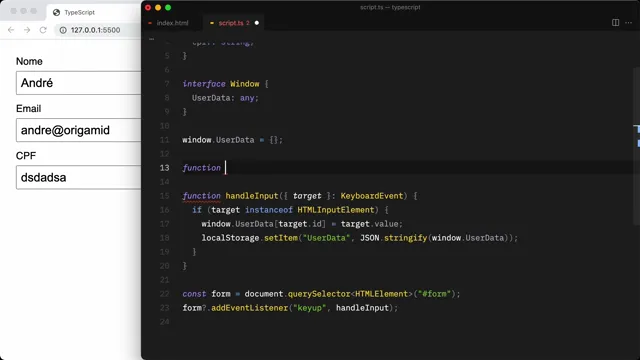Click the Nome input field

coord(78,83)
